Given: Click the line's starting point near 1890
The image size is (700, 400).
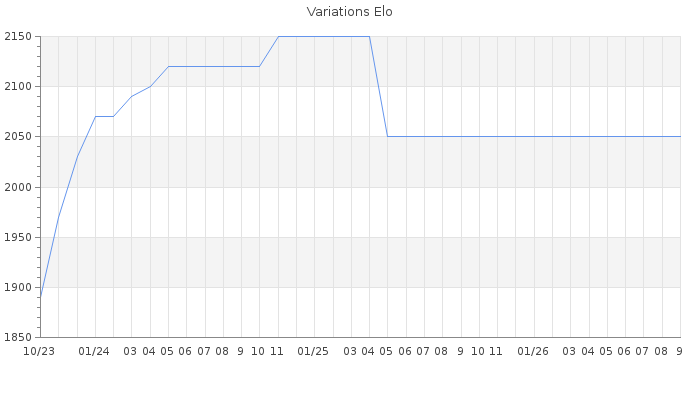Looking at the screenshot, I should [x=41, y=297].
